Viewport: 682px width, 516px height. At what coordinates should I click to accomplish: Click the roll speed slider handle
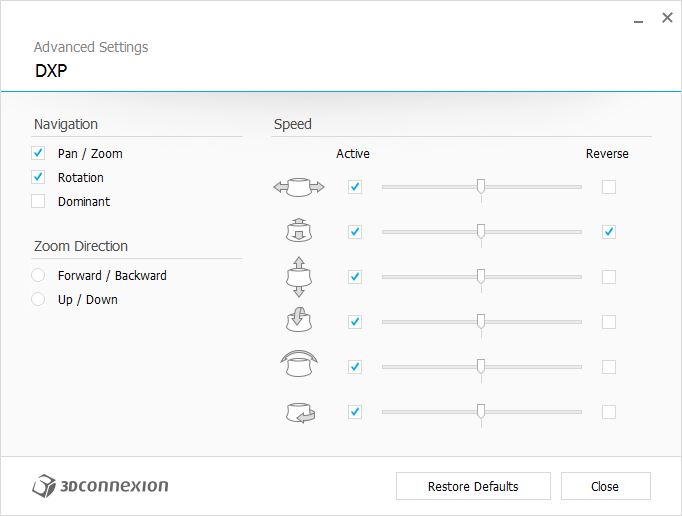[x=481, y=366]
